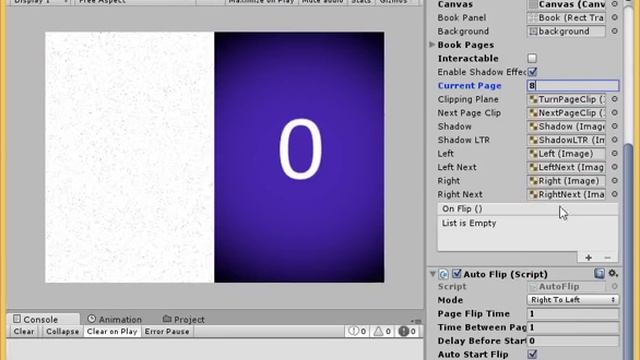Open object picker for Next Page Clip field

pyautogui.click(x=614, y=113)
